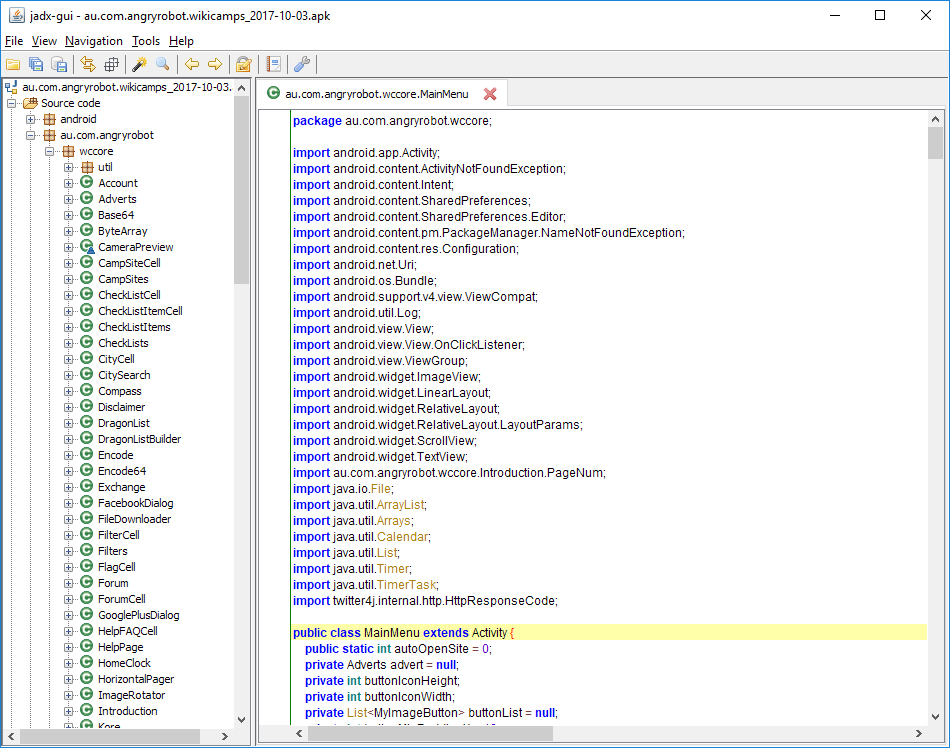Open the Help menu
The width and height of the screenshot is (950, 748).
click(181, 41)
